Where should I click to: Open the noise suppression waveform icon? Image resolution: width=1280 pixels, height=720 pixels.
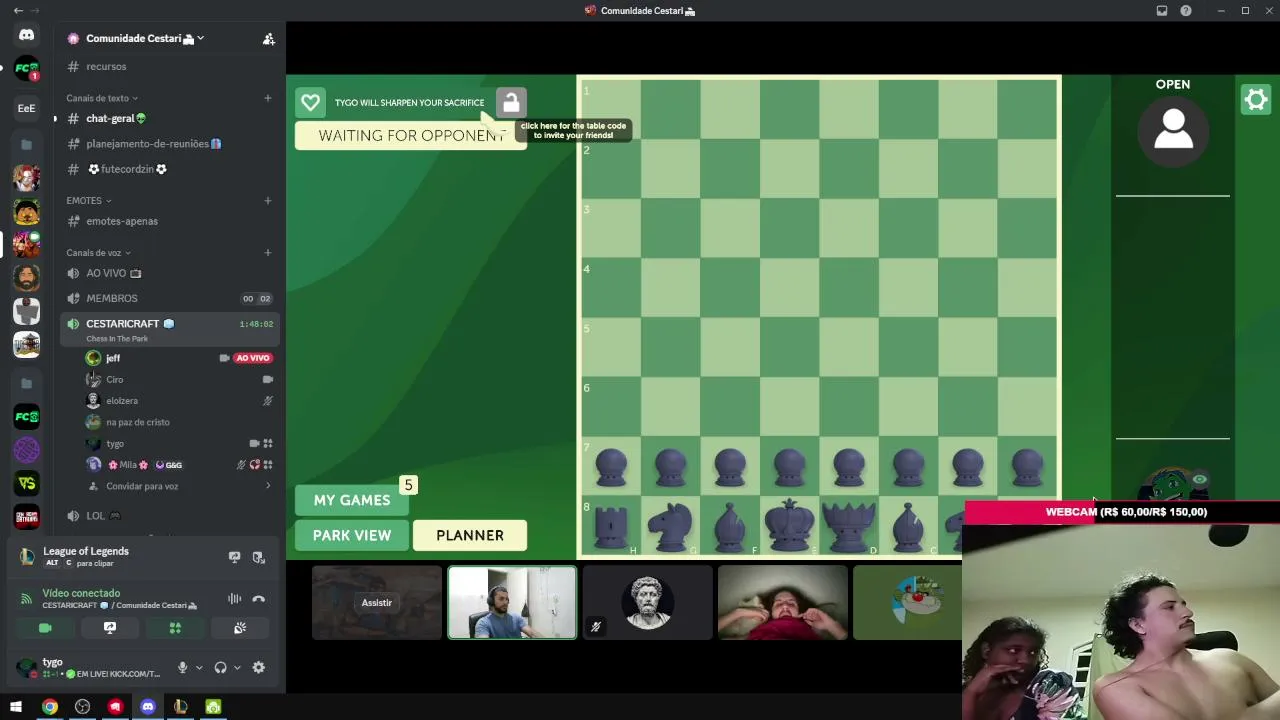coord(234,599)
